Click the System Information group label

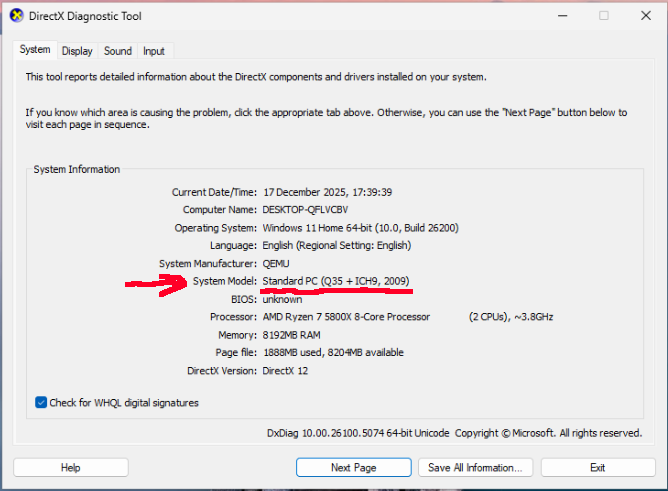coord(77,169)
